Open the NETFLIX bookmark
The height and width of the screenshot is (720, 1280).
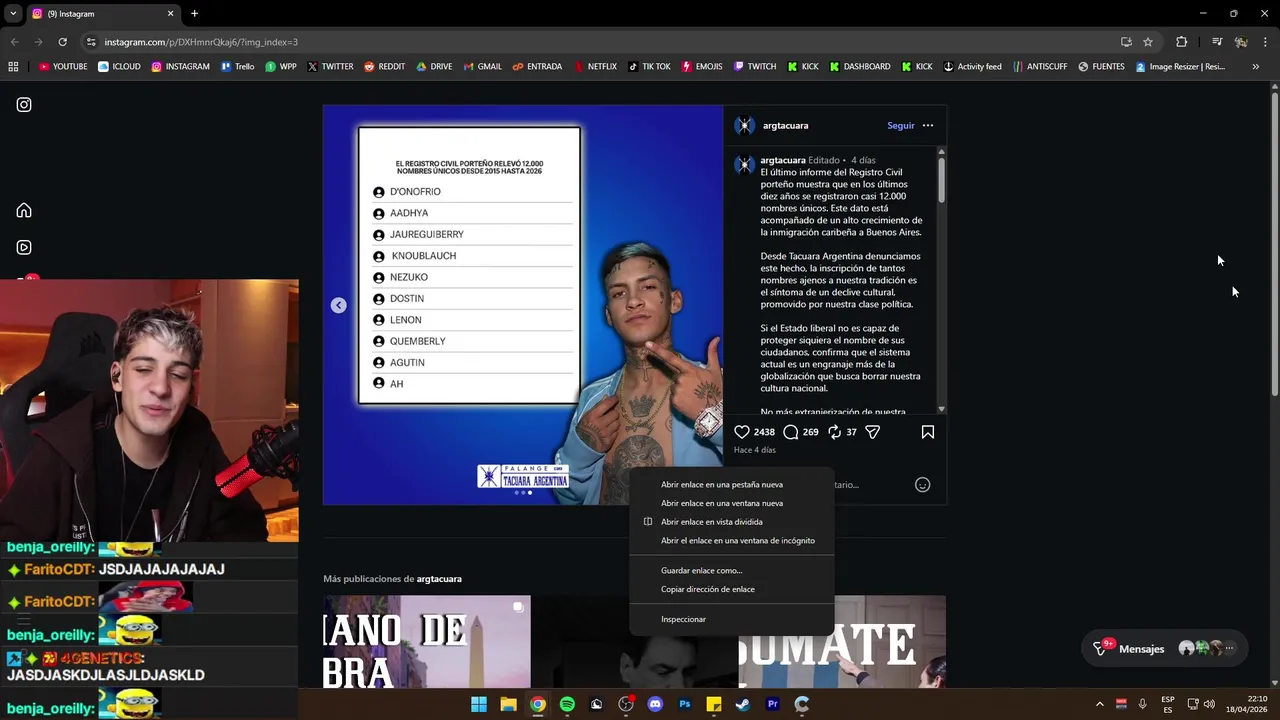[594, 67]
